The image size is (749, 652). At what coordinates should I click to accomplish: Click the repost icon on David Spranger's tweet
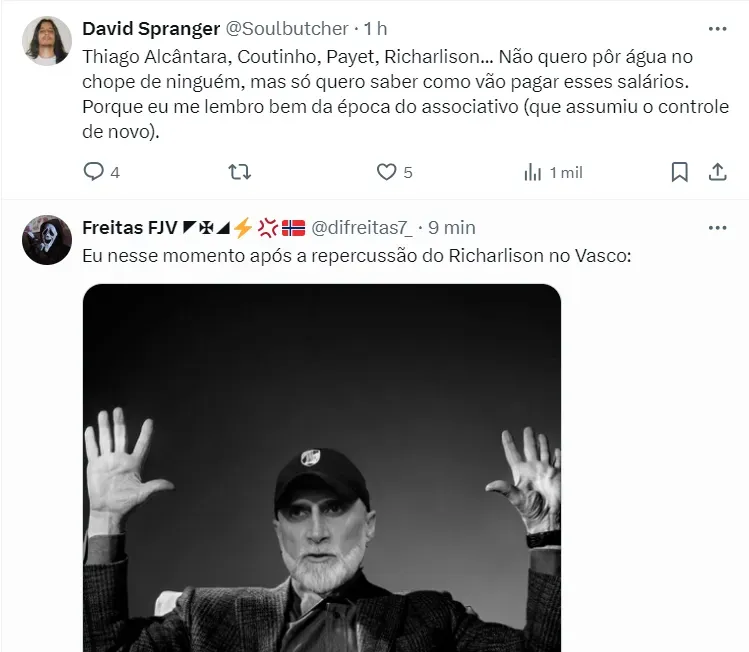click(239, 171)
